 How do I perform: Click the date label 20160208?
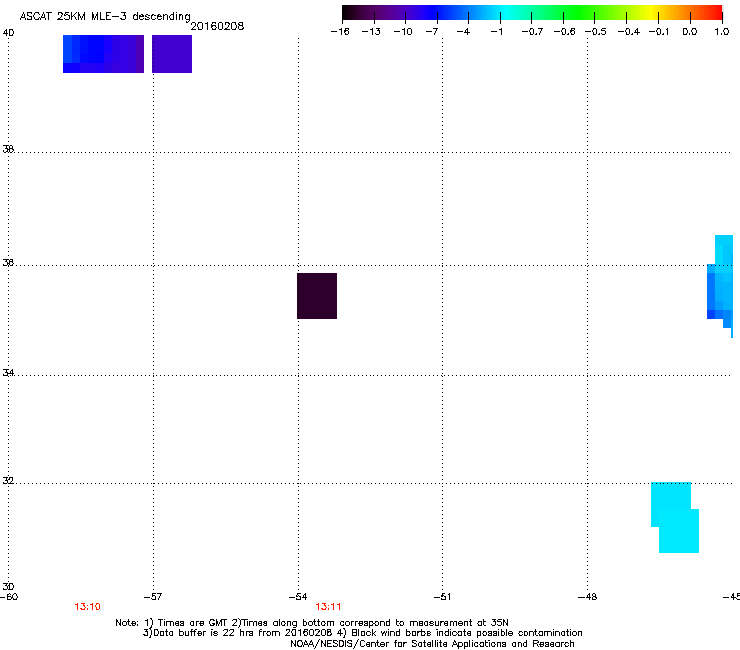click(217, 26)
